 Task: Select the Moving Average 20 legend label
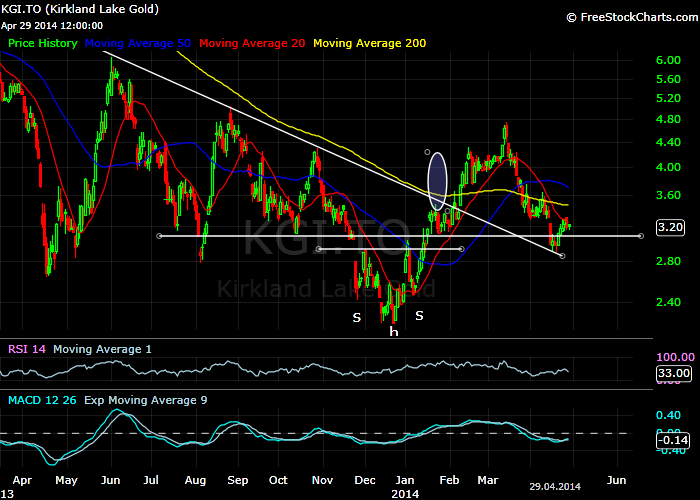point(252,43)
